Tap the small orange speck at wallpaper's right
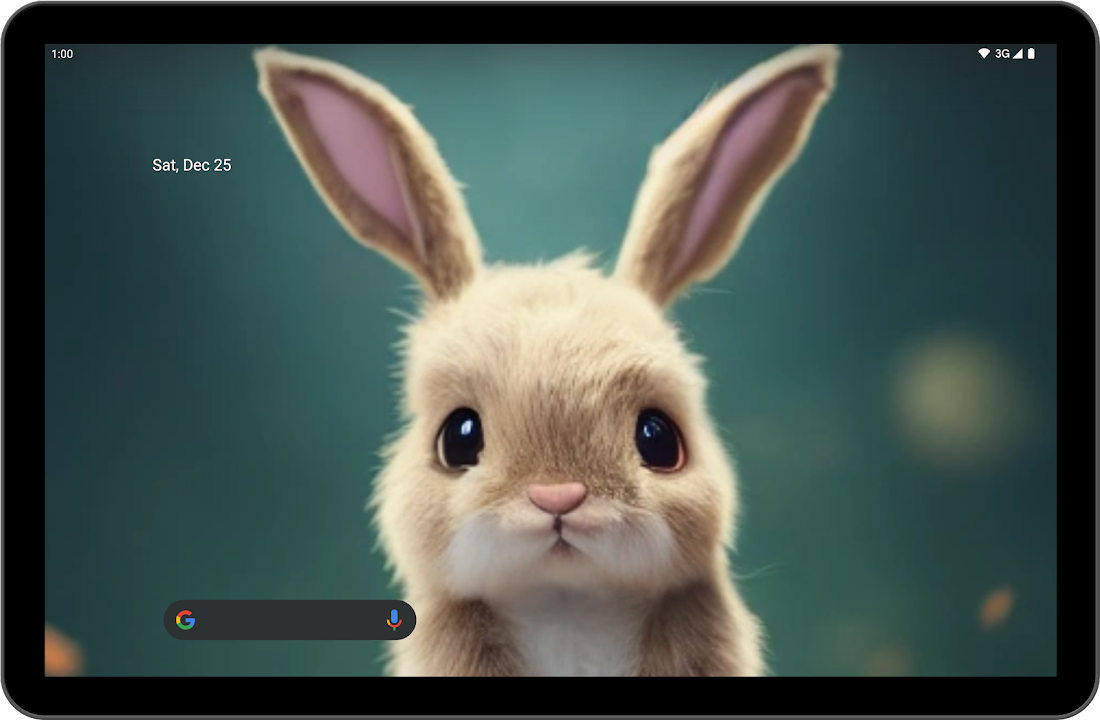The height and width of the screenshot is (720, 1100). click(996, 606)
